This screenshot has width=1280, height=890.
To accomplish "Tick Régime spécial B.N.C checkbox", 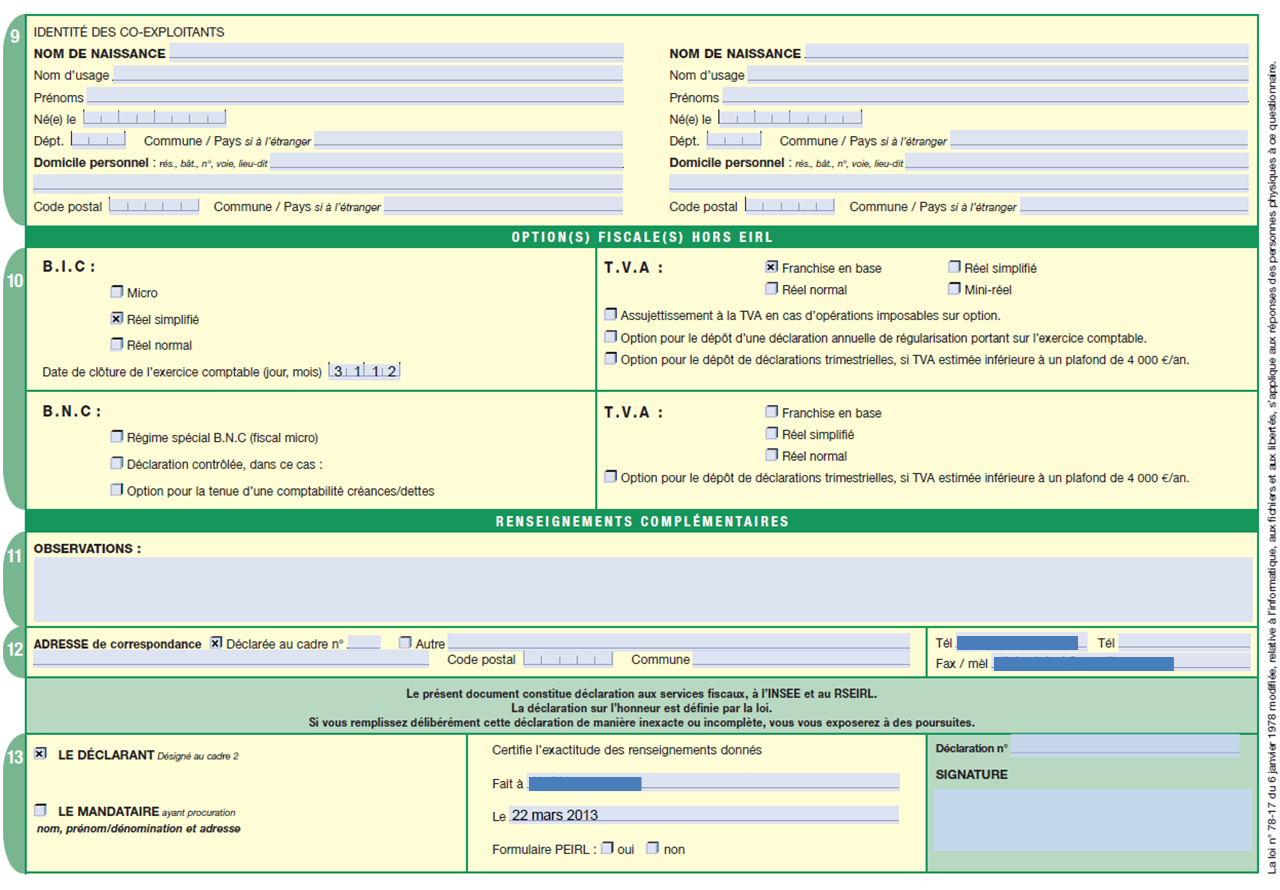I will [x=117, y=437].
